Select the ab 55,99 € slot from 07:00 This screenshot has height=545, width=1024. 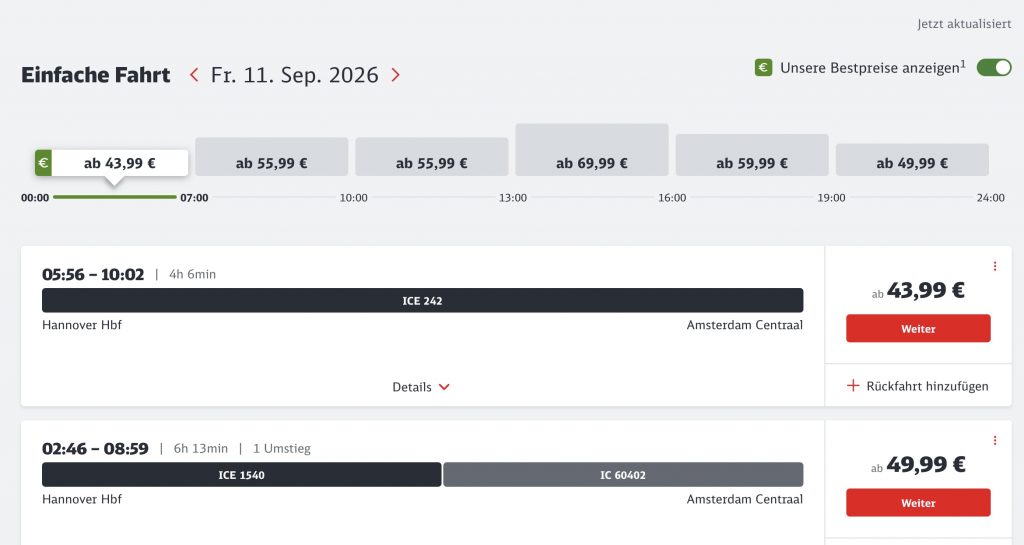pos(272,157)
